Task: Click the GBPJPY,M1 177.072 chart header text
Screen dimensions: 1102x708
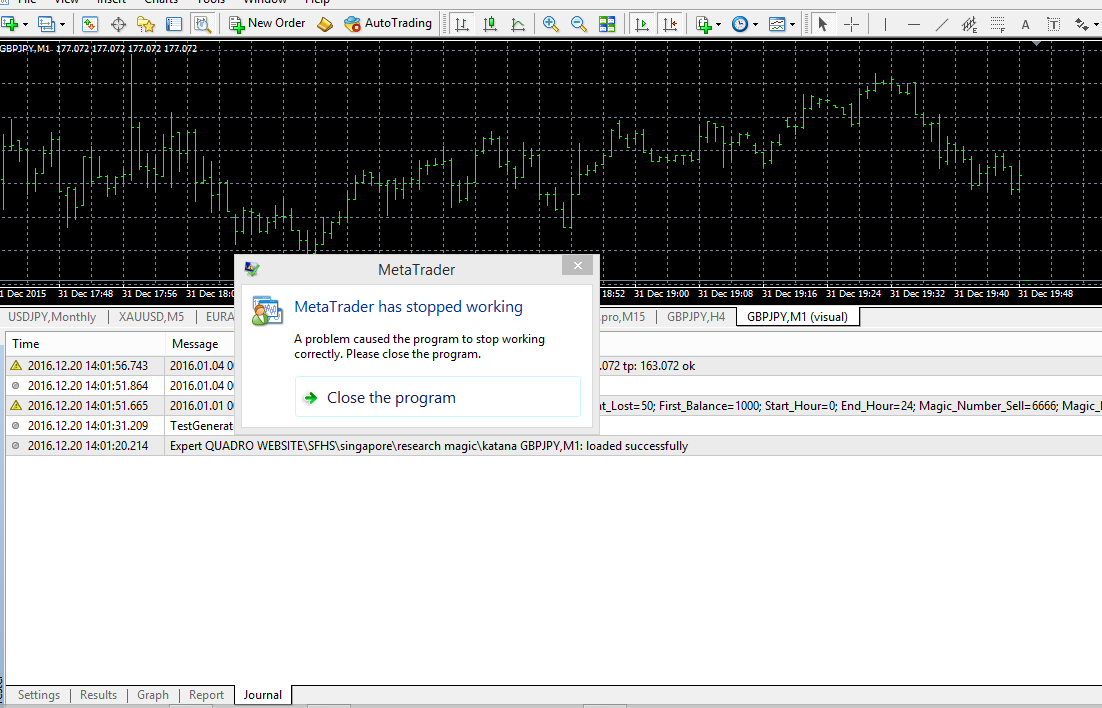Action: pos(98,49)
